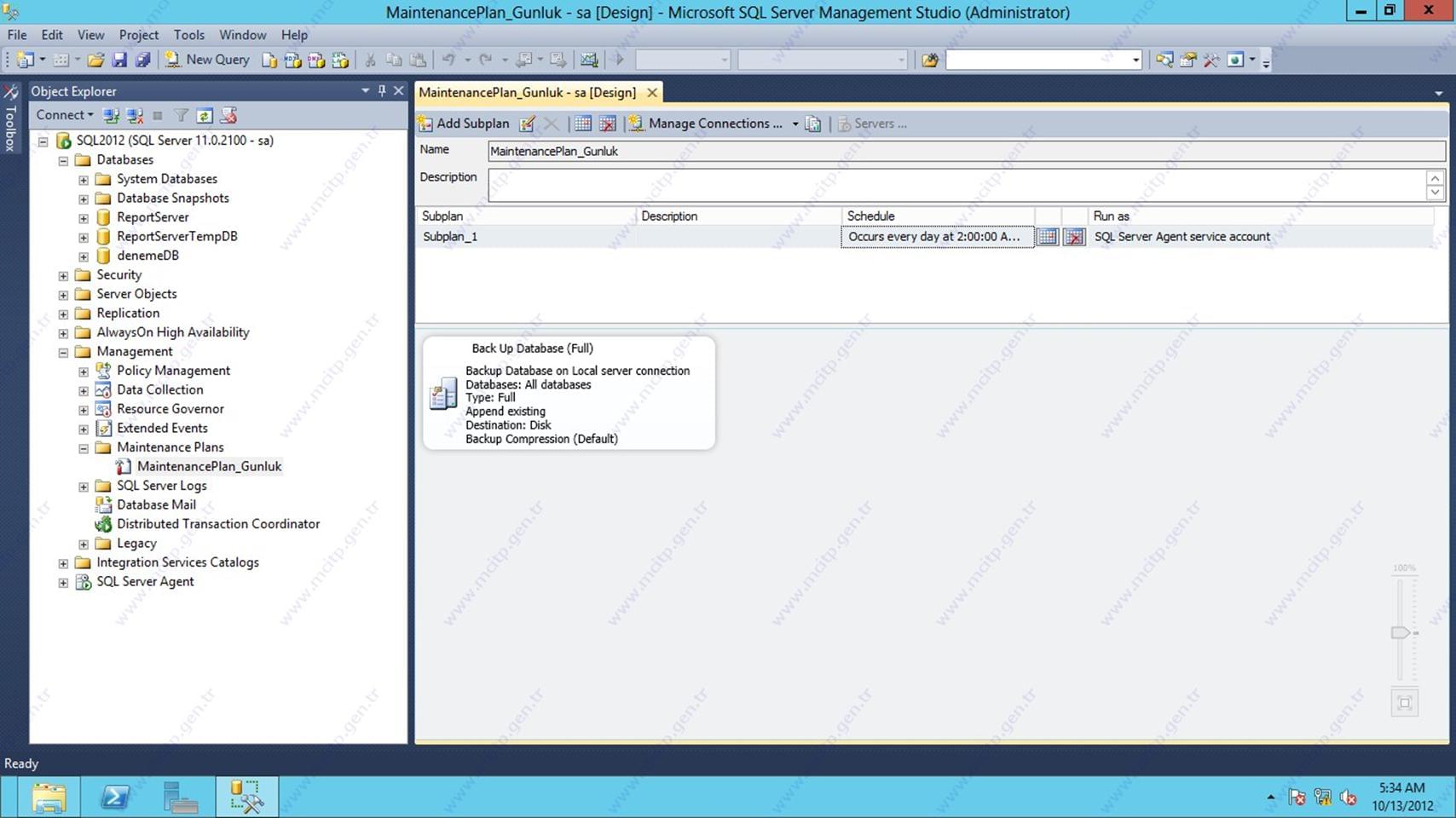The height and width of the screenshot is (818, 1456).
Task: Open the Connect dropdown in Object Explorer
Action: tap(65, 115)
